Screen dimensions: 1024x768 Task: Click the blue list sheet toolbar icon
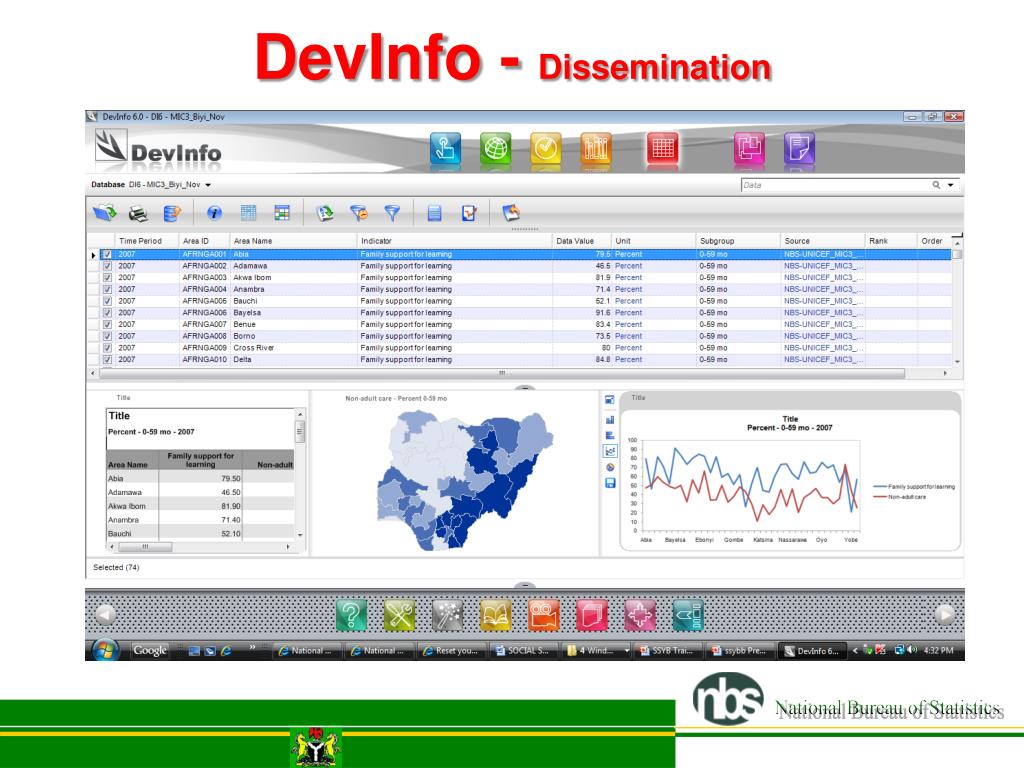(434, 213)
